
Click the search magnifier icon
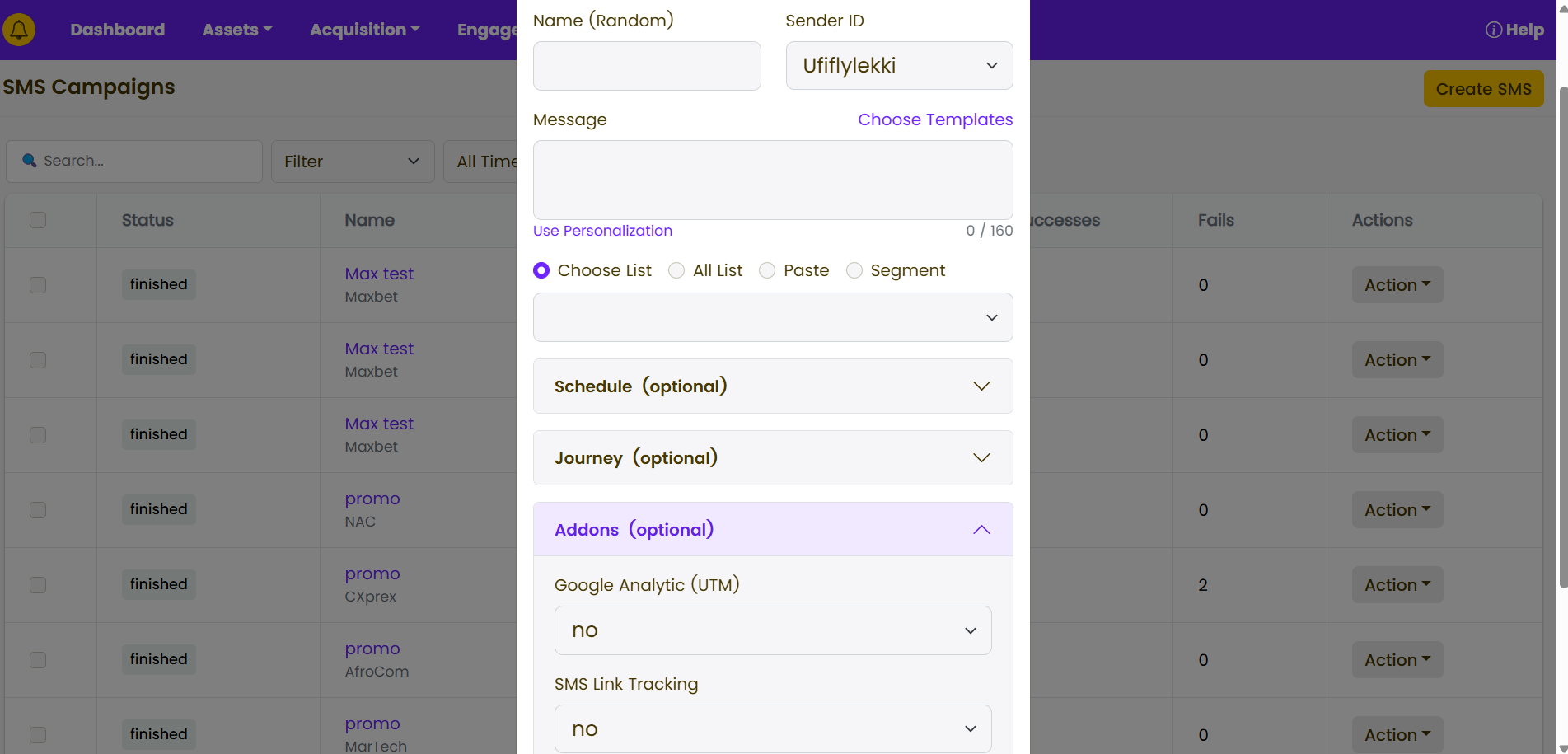click(29, 161)
